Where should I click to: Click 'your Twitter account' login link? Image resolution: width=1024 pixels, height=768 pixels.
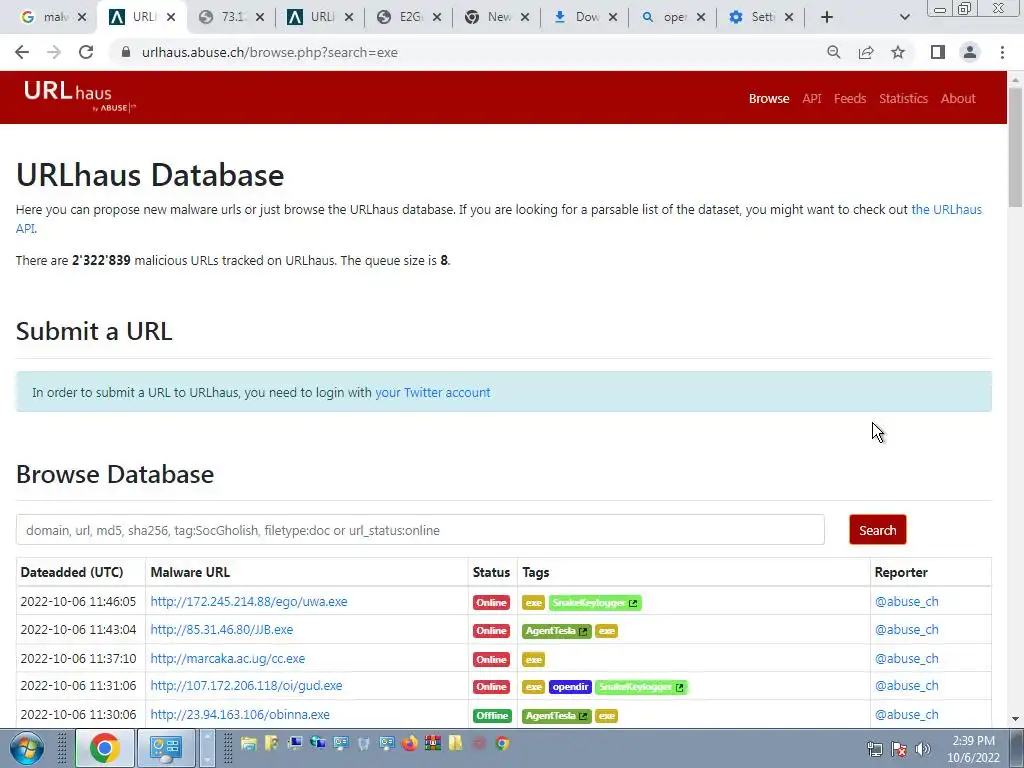[432, 392]
